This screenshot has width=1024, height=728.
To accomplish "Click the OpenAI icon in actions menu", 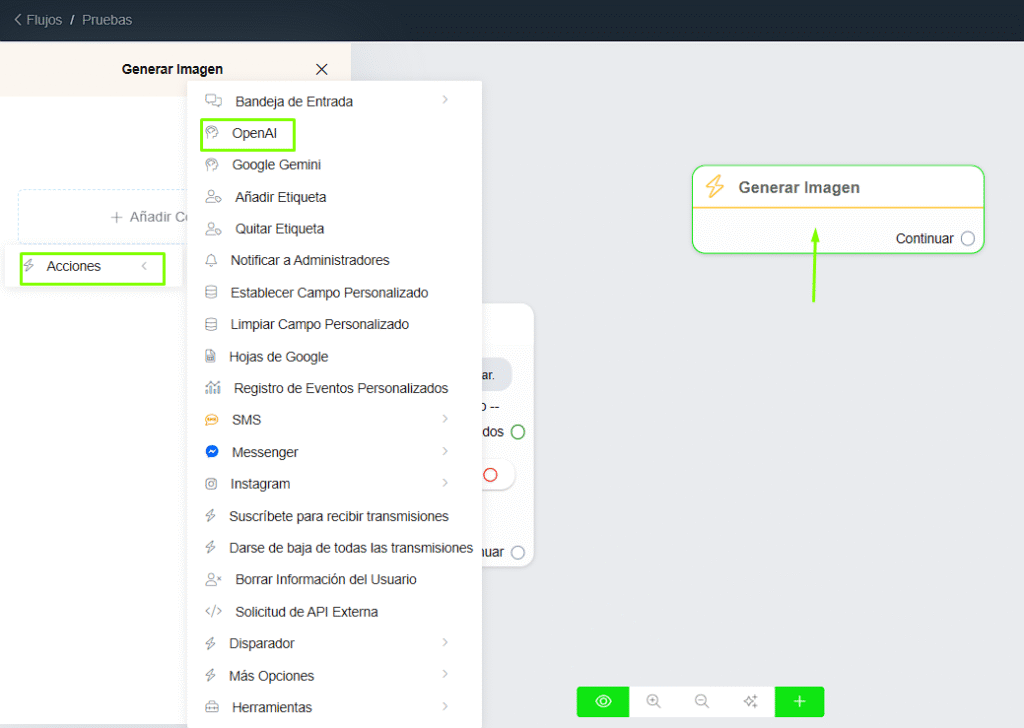I will [x=212, y=133].
